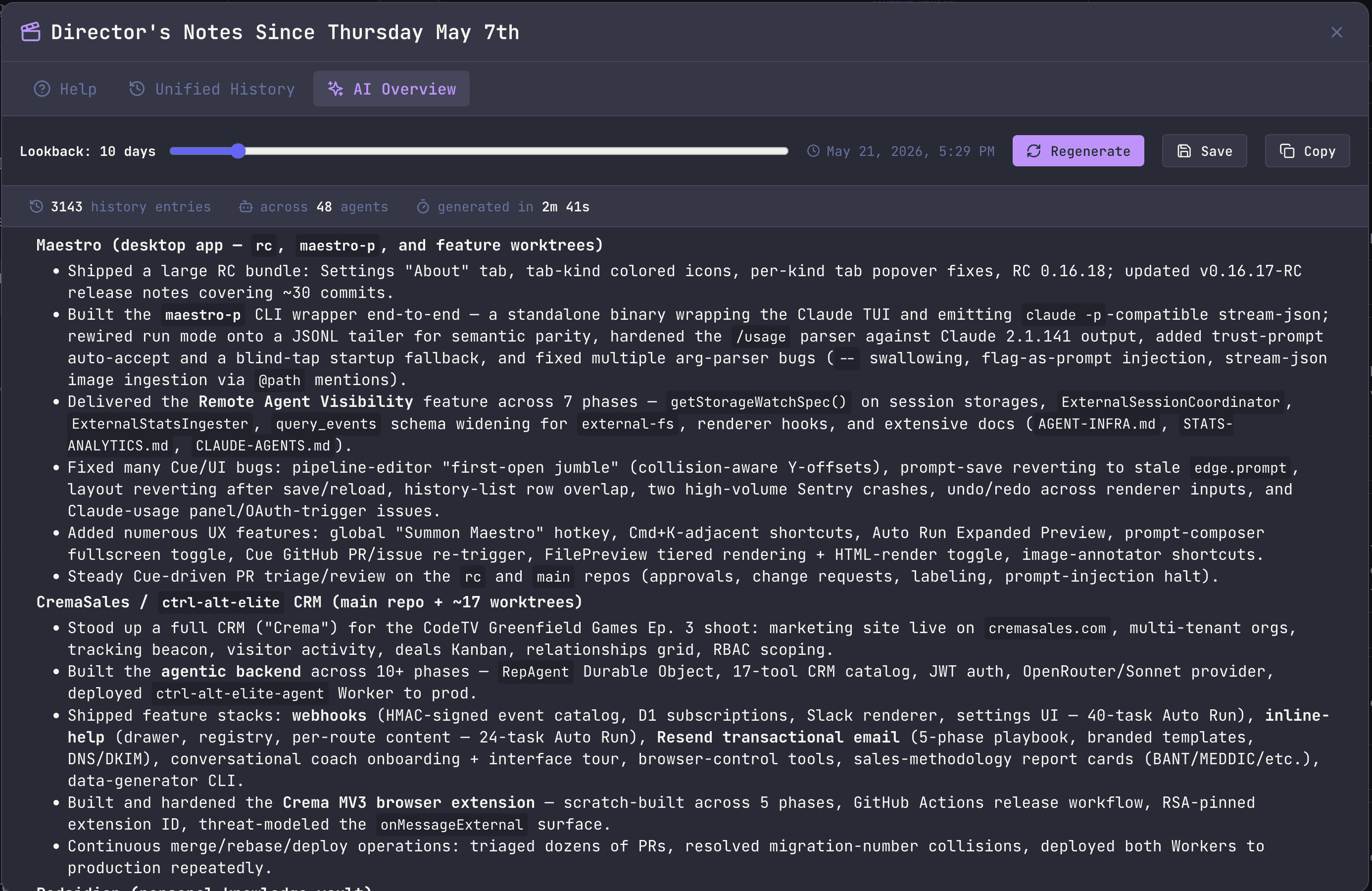Click the robot icon beside 48 agents

click(245, 206)
